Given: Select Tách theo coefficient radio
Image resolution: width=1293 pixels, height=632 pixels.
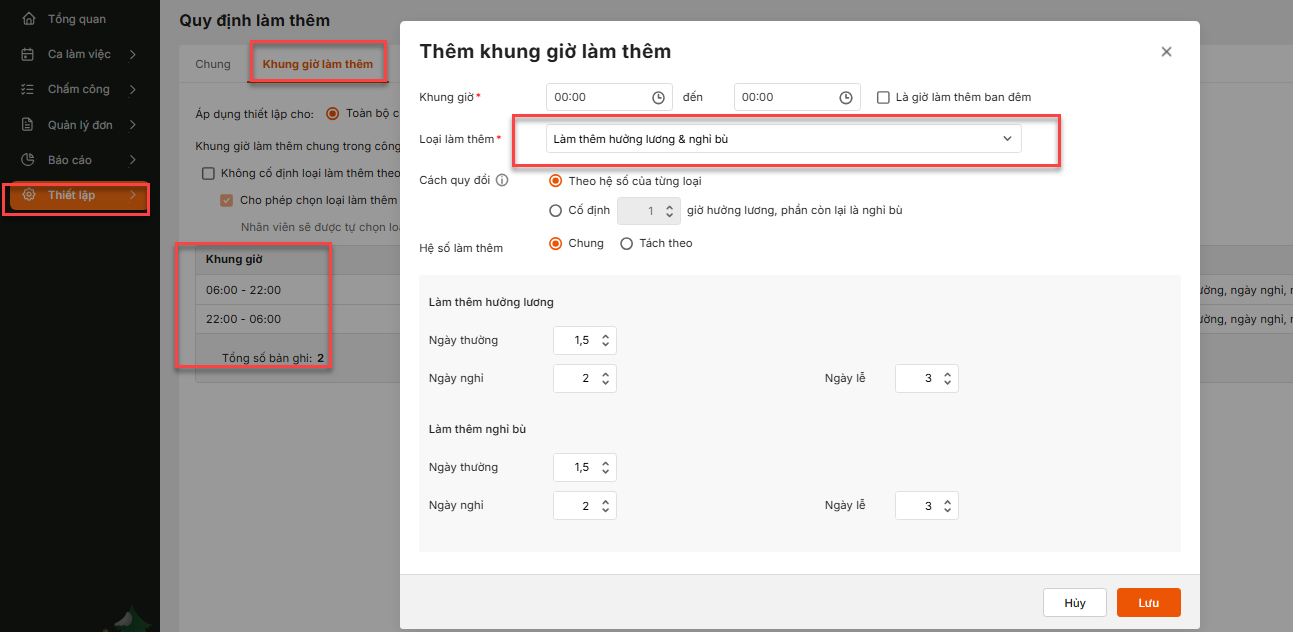Looking at the screenshot, I should [627, 243].
